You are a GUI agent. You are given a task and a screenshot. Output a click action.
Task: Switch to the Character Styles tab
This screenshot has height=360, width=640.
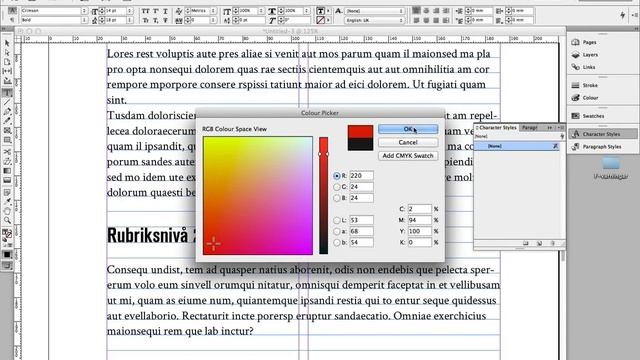[497, 128]
